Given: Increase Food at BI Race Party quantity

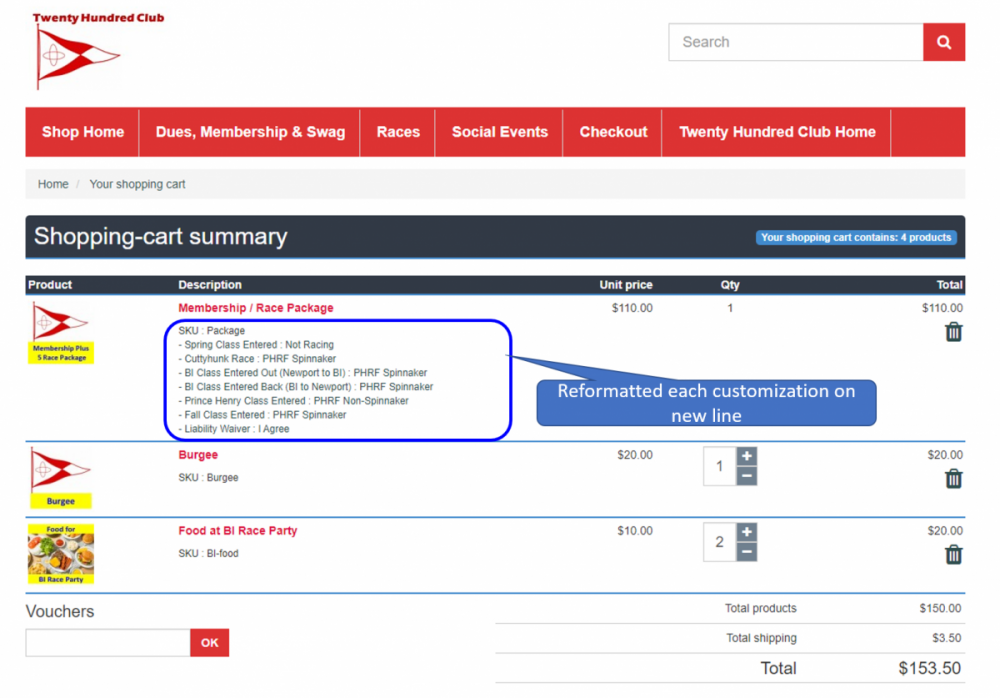Looking at the screenshot, I should point(746,532).
